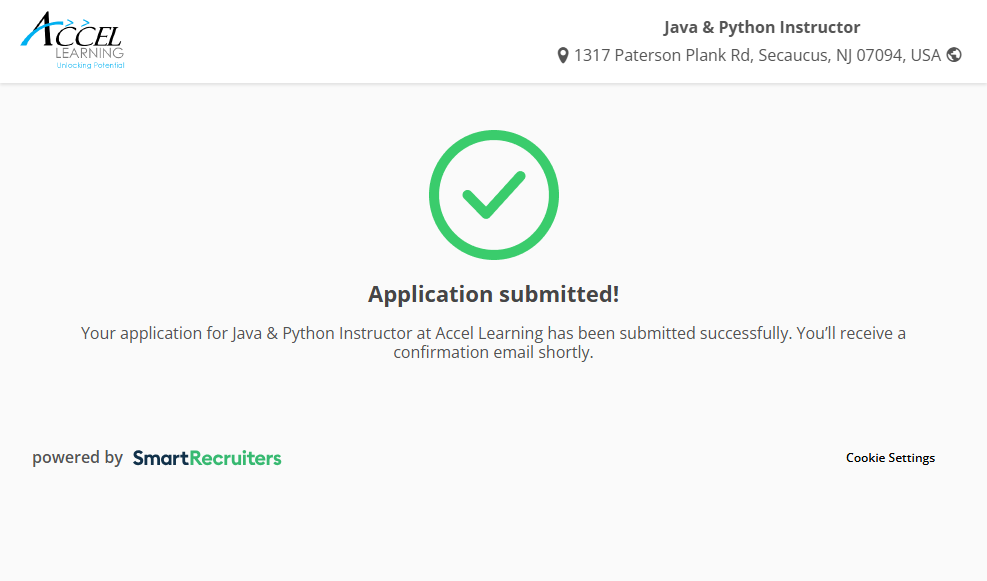
Task: Click the 'confirmation email shortly' line
Action: pyautogui.click(x=494, y=352)
